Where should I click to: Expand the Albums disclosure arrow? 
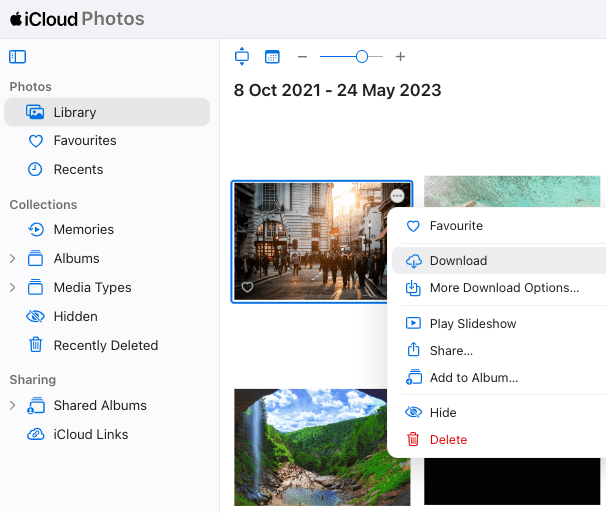click(x=12, y=259)
